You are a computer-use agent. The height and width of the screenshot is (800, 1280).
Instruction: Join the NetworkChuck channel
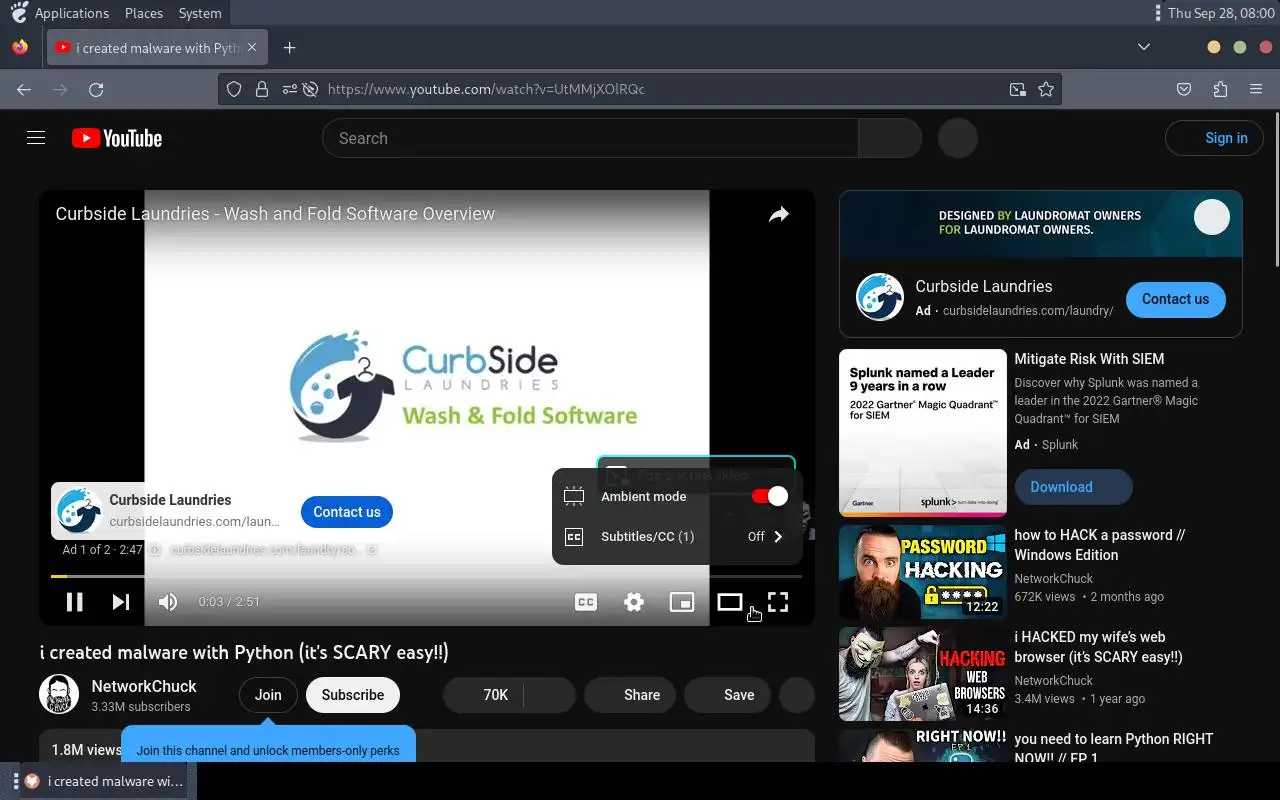coord(268,695)
